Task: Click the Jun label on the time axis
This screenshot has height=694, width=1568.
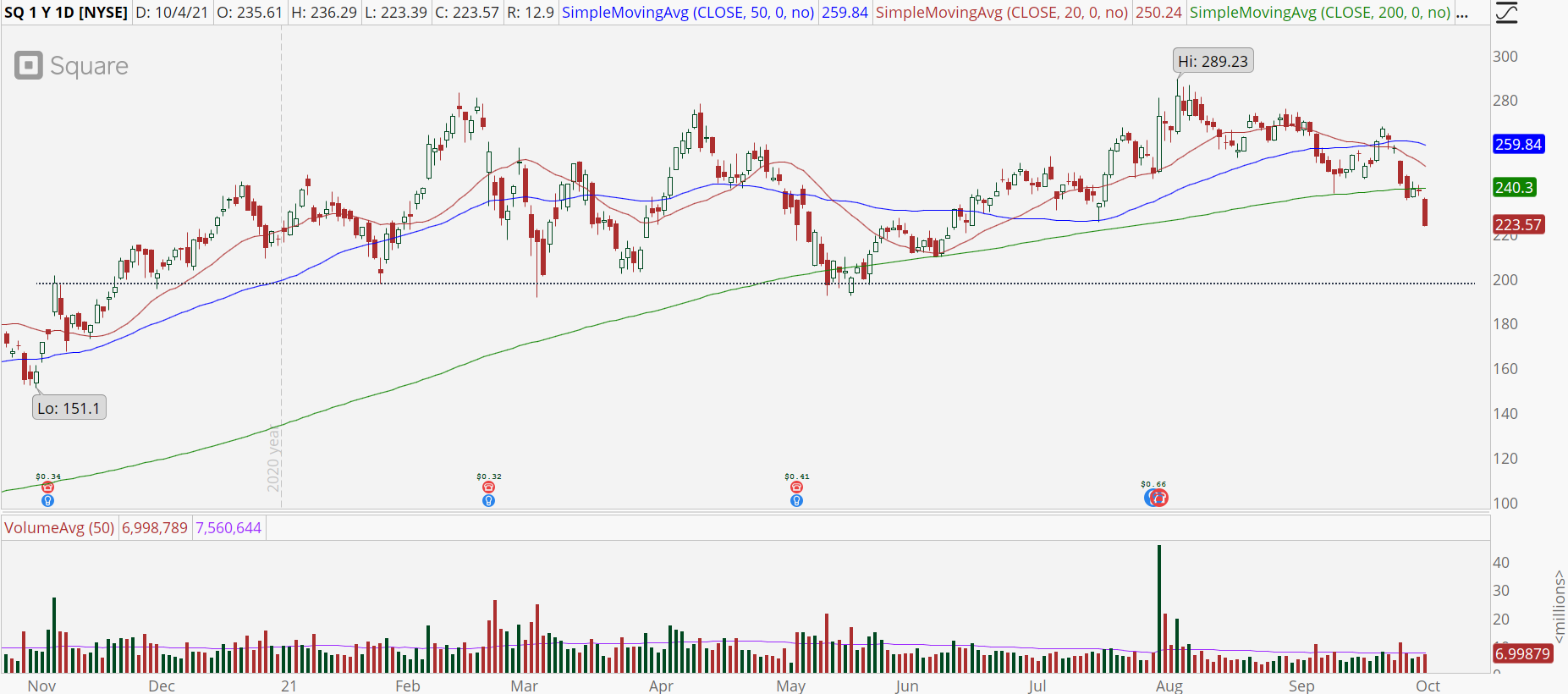Action: click(906, 686)
